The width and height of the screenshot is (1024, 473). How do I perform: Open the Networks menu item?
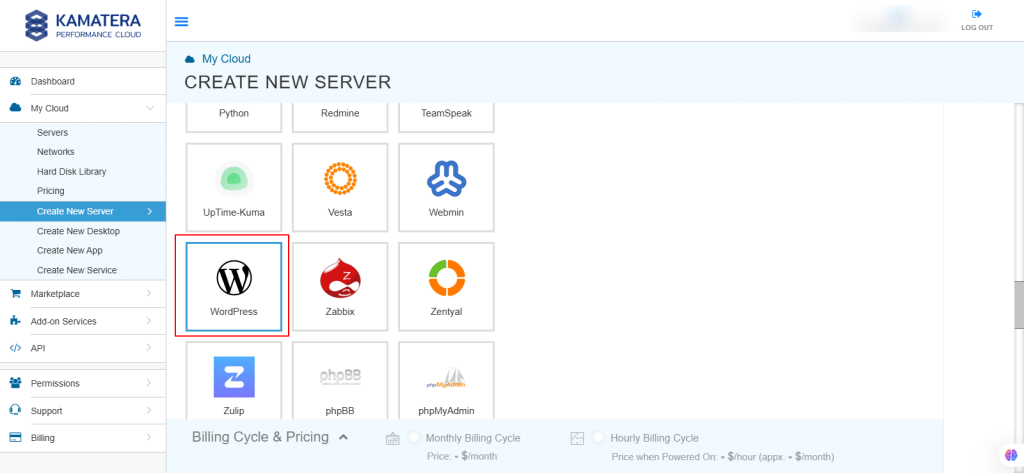[x=56, y=152]
